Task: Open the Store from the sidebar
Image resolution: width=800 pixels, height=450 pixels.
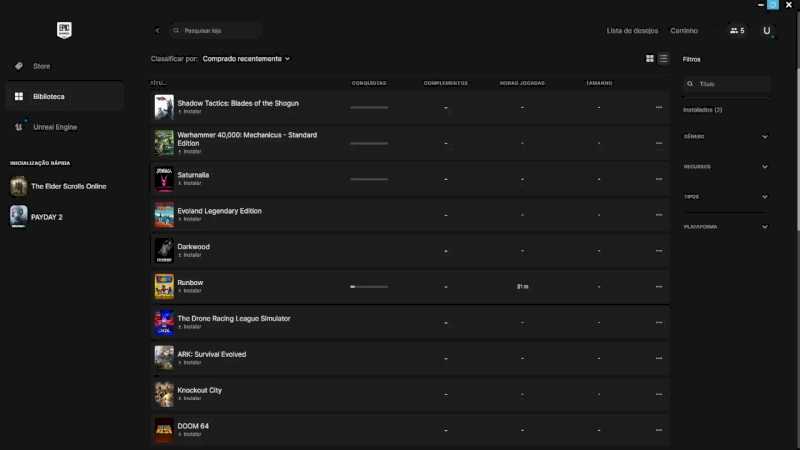Action: (41, 66)
